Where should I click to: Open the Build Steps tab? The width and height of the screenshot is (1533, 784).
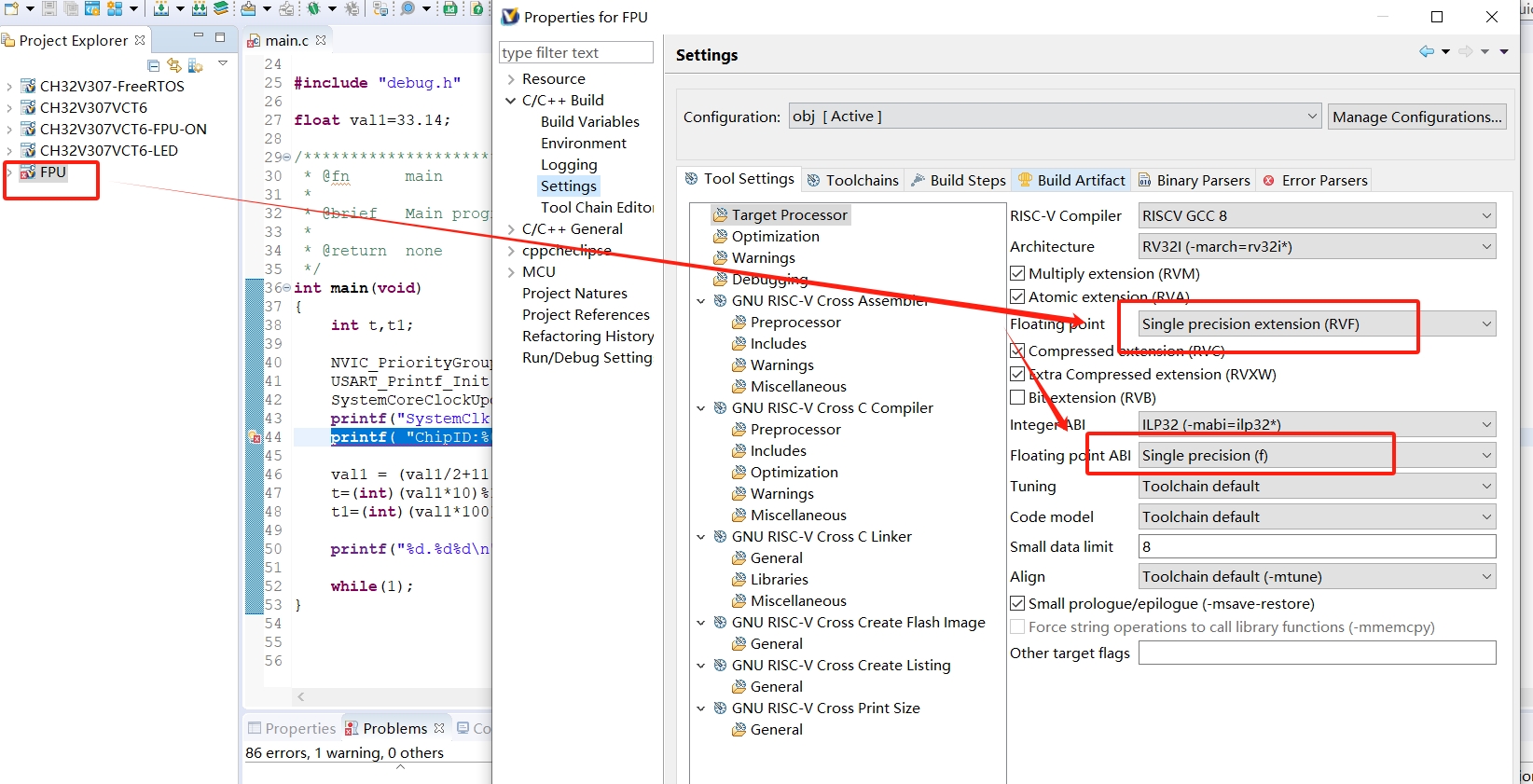point(958,181)
